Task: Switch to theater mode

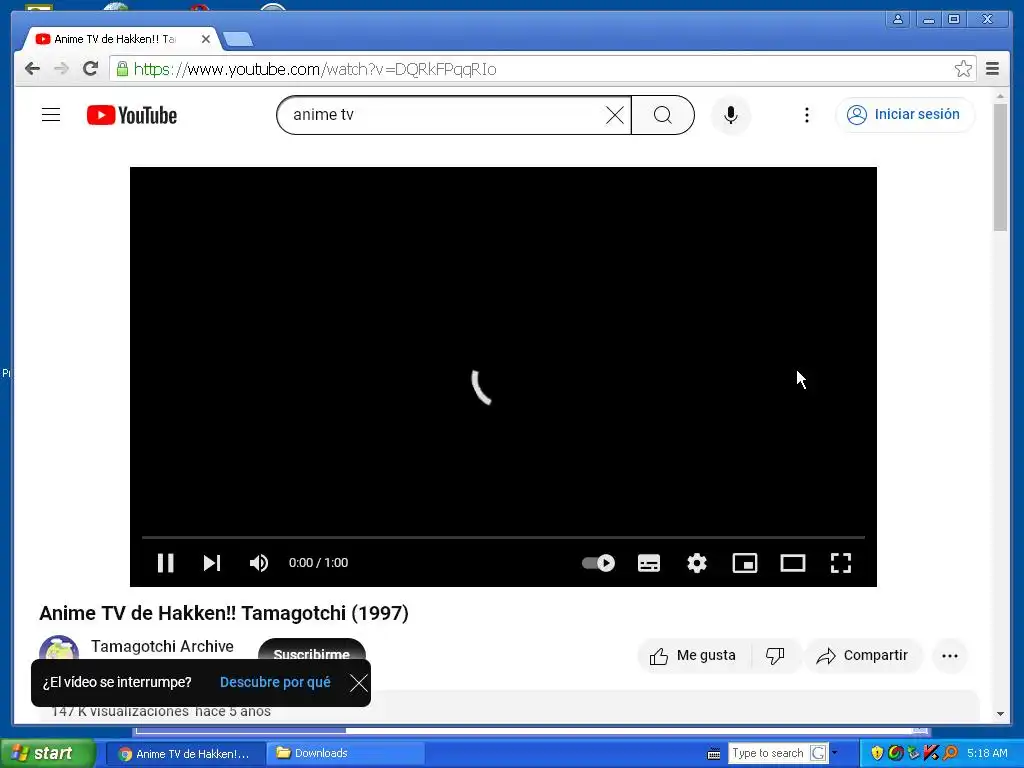Action: [x=793, y=563]
